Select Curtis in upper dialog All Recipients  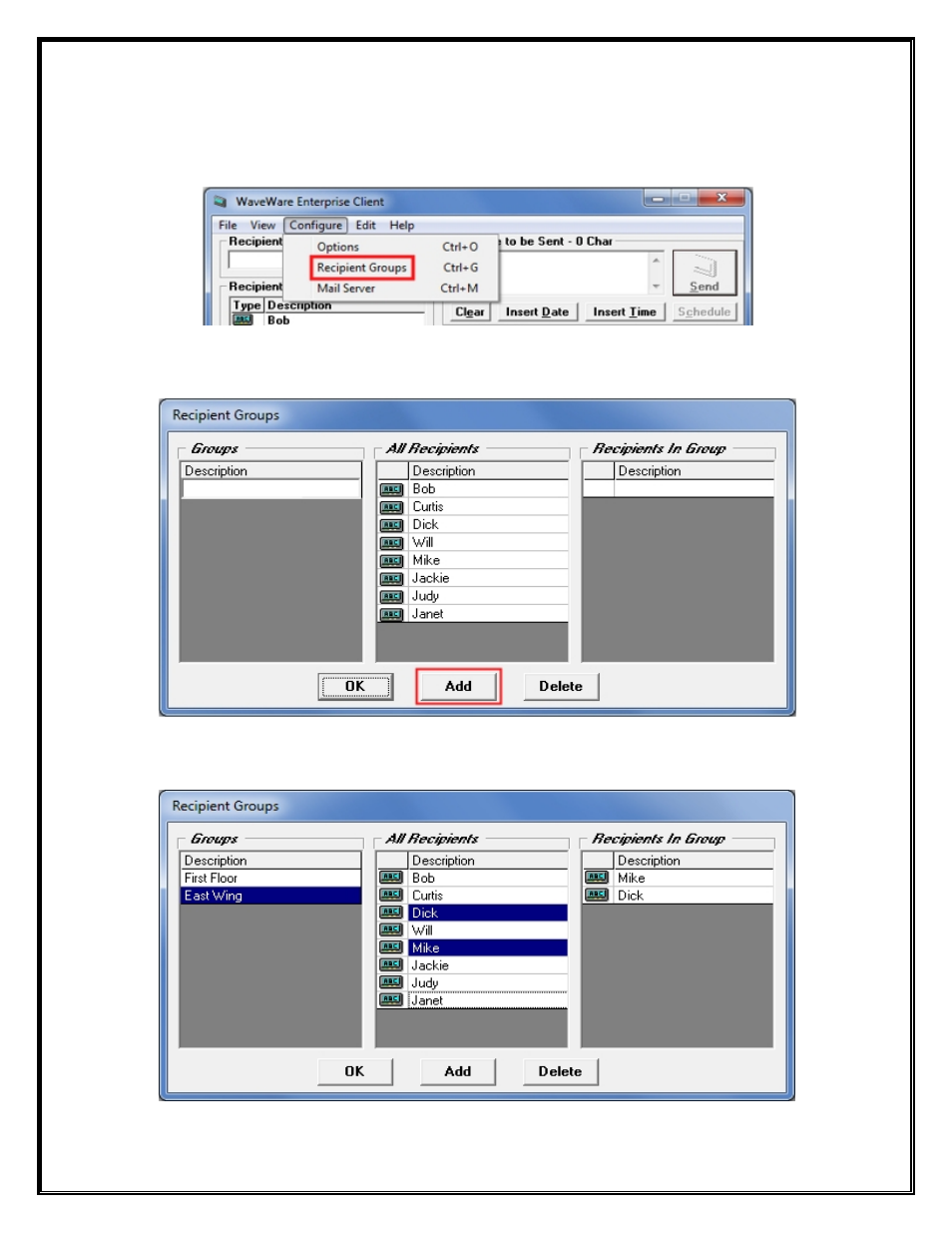[x=488, y=507]
